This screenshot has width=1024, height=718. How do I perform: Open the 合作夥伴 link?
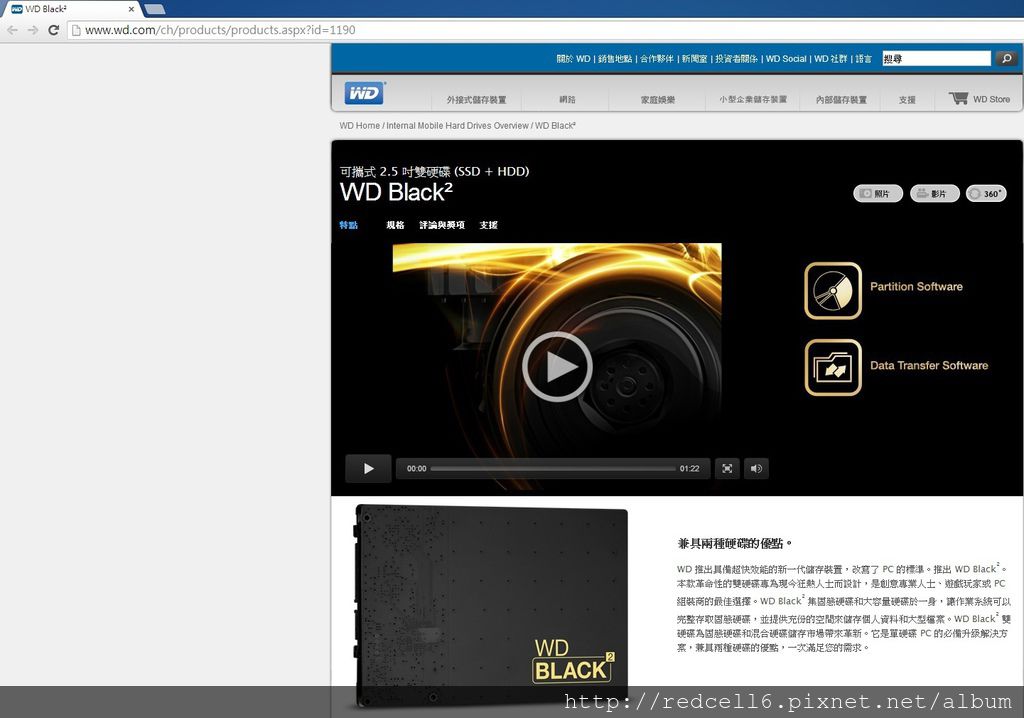(656, 59)
